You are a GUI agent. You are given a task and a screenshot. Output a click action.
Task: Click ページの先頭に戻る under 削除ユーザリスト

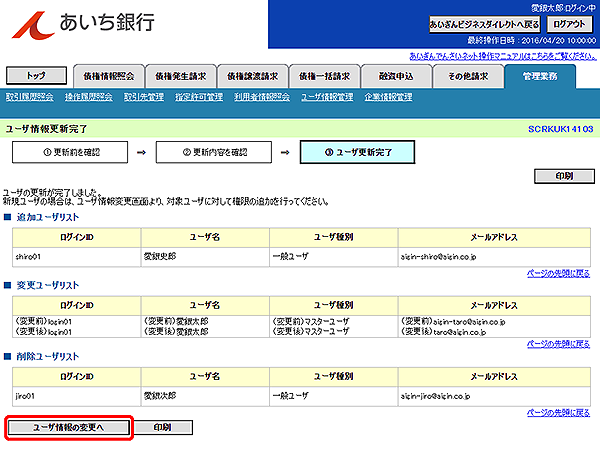click(x=558, y=413)
